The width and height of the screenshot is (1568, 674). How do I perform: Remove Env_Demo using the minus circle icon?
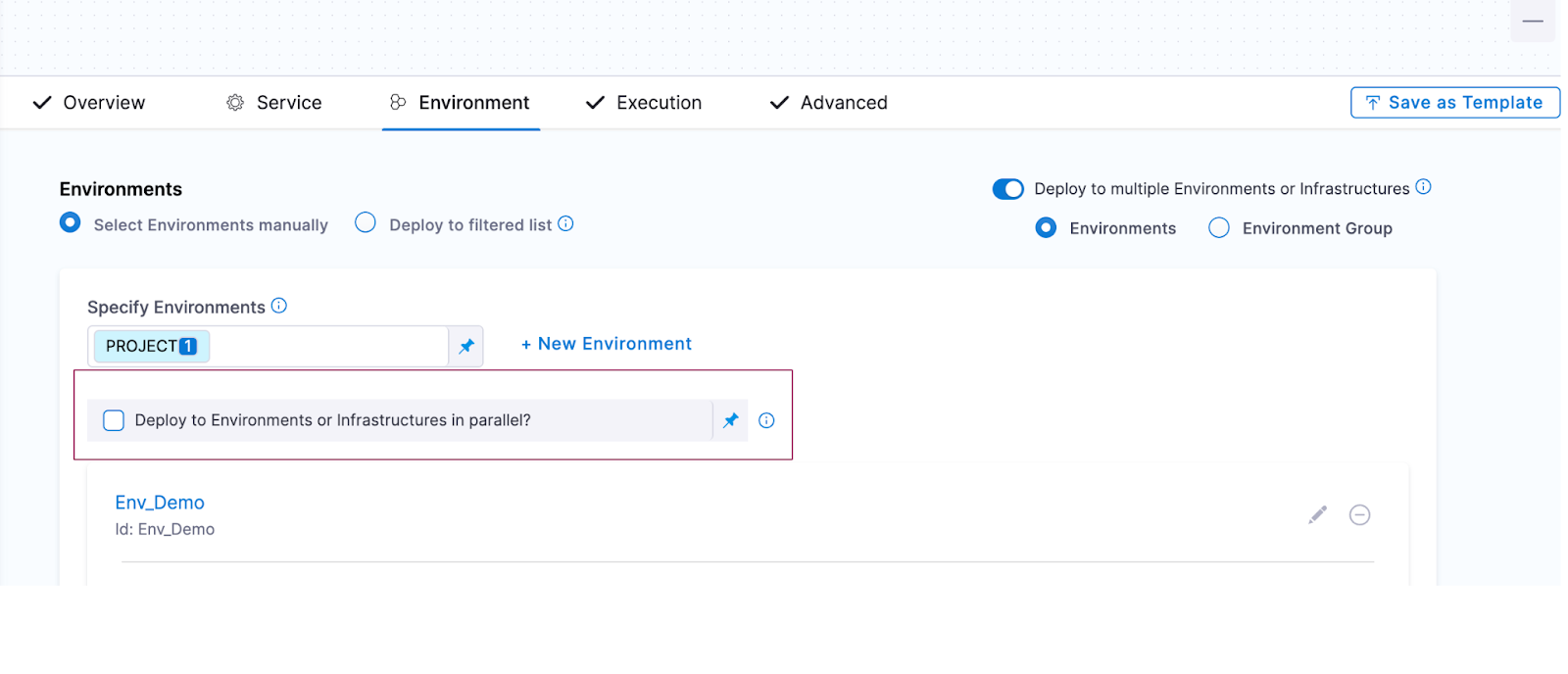point(1359,514)
